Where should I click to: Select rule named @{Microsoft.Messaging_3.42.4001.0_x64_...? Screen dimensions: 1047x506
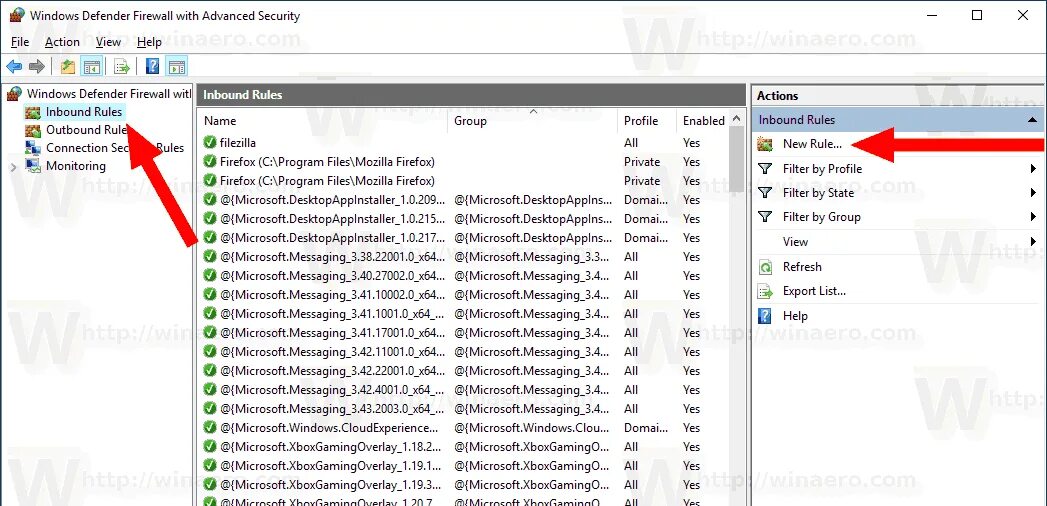333,390
